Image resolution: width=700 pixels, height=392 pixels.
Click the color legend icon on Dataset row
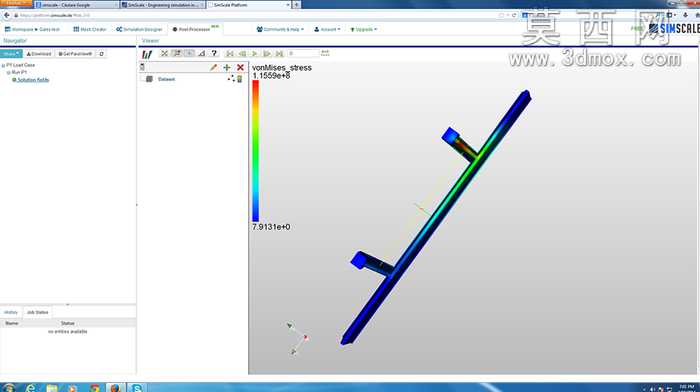coord(240,79)
